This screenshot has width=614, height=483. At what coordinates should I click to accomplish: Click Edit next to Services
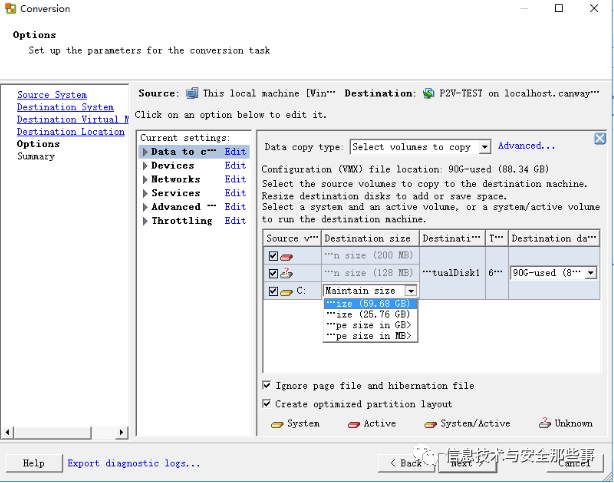tap(235, 193)
